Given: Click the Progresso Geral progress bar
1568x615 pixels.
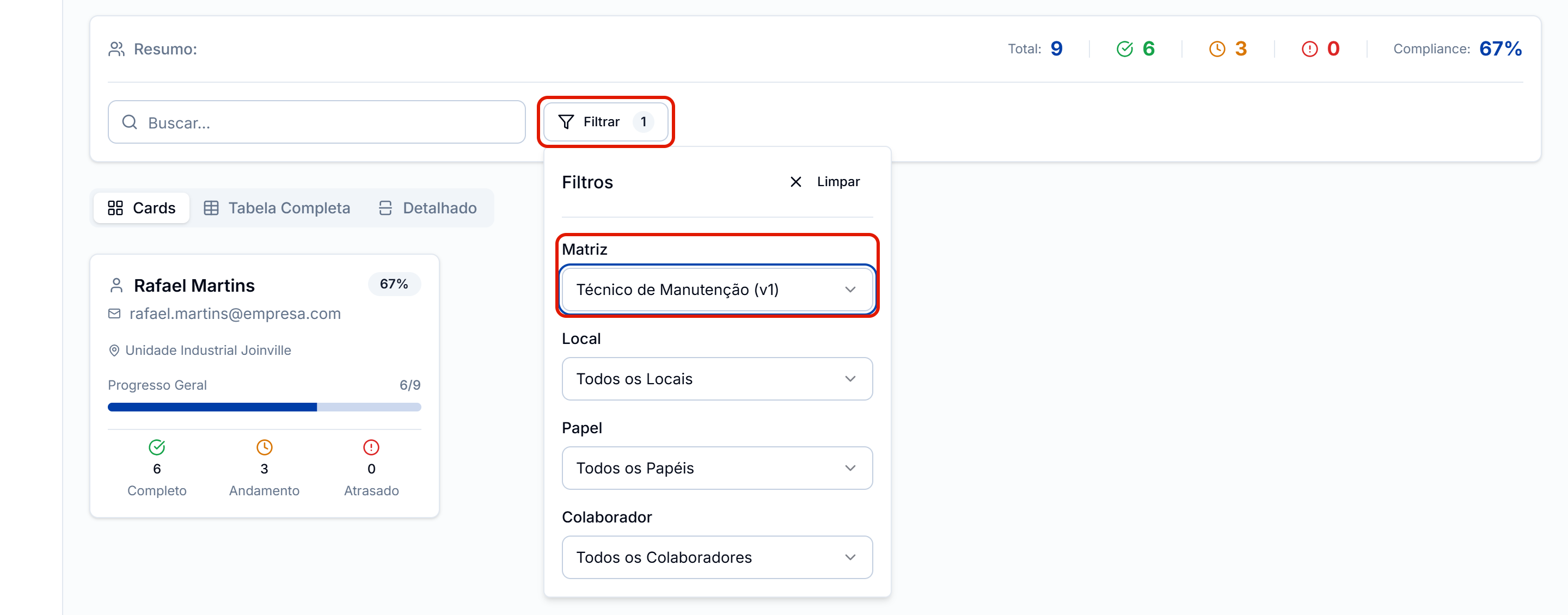Looking at the screenshot, I should (x=264, y=407).
